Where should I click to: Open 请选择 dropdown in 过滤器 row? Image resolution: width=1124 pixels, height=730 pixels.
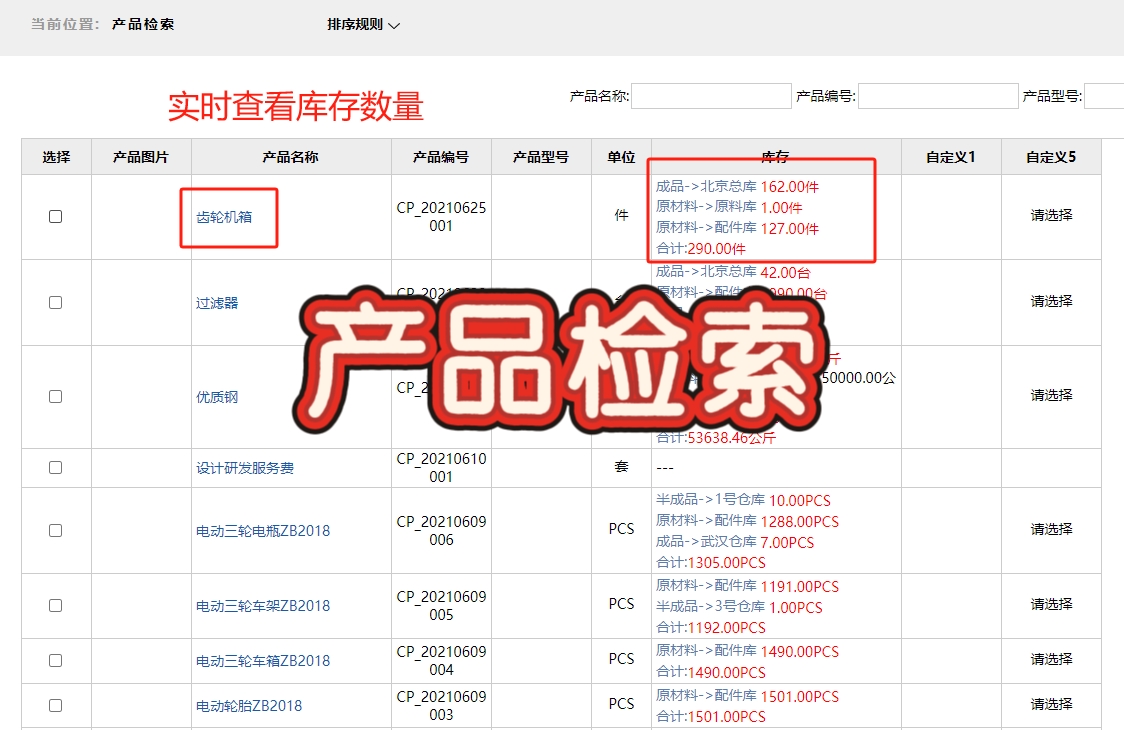click(x=1052, y=301)
